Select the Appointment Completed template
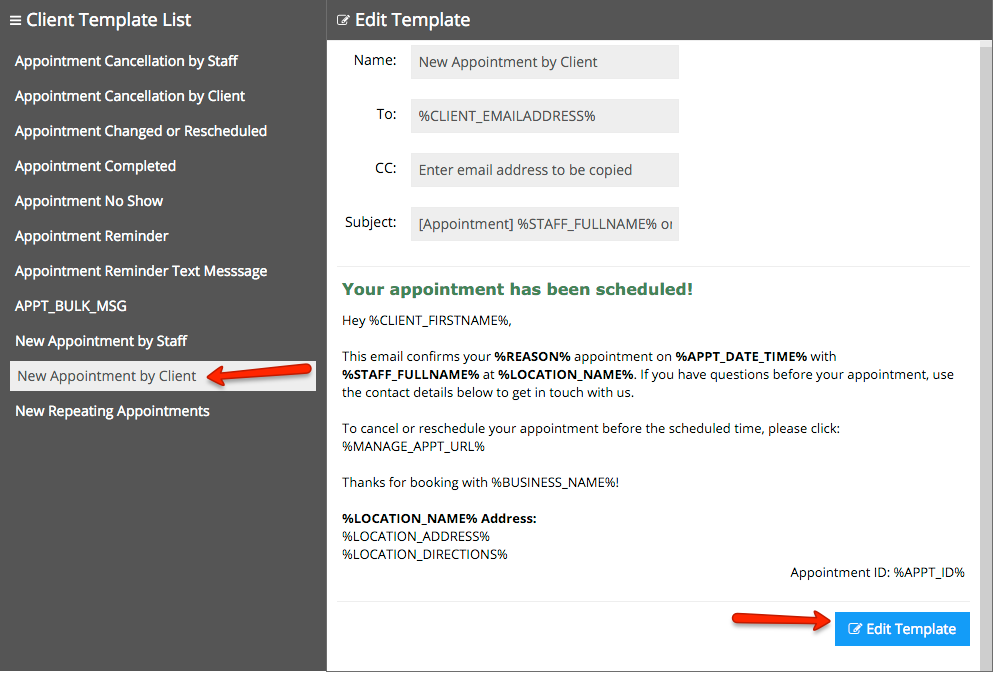The height and width of the screenshot is (676, 995). [x=95, y=166]
